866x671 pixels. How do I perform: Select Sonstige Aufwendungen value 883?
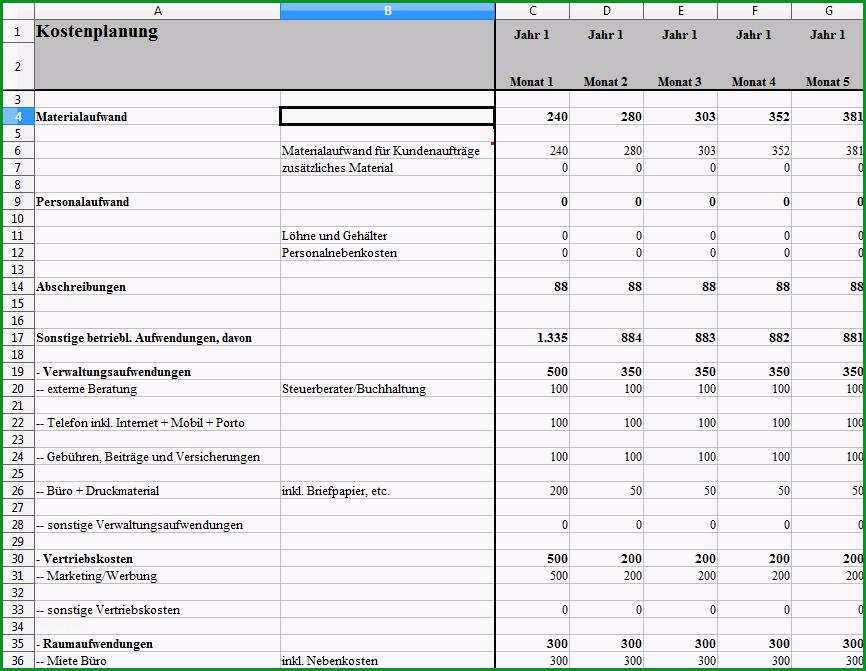point(680,337)
